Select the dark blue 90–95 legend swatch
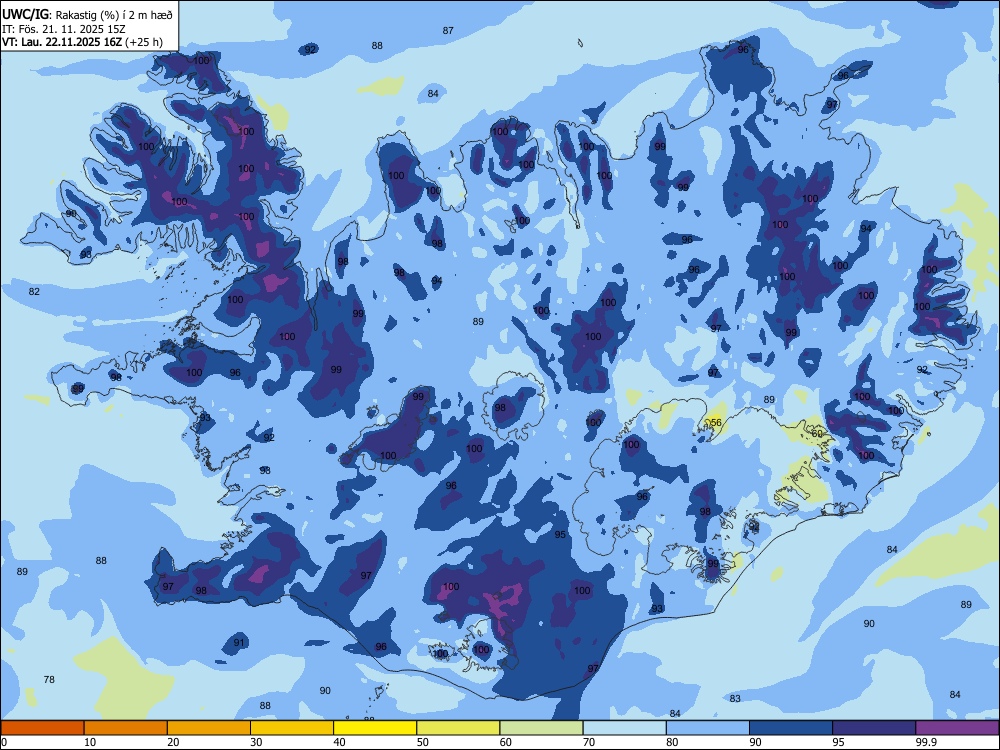1000x750 pixels. [x=791, y=728]
